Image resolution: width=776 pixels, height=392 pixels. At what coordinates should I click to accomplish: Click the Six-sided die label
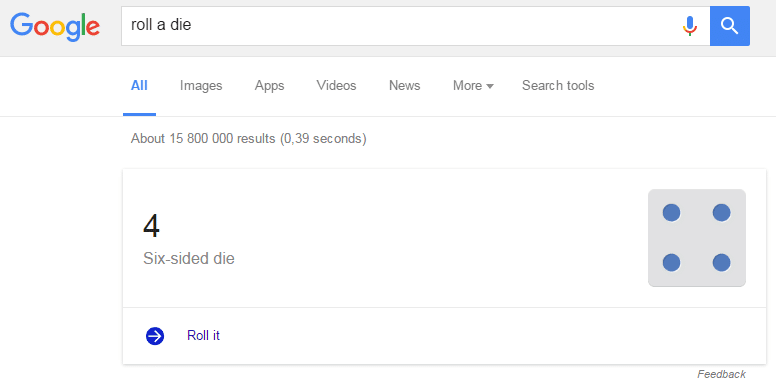tap(189, 258)
